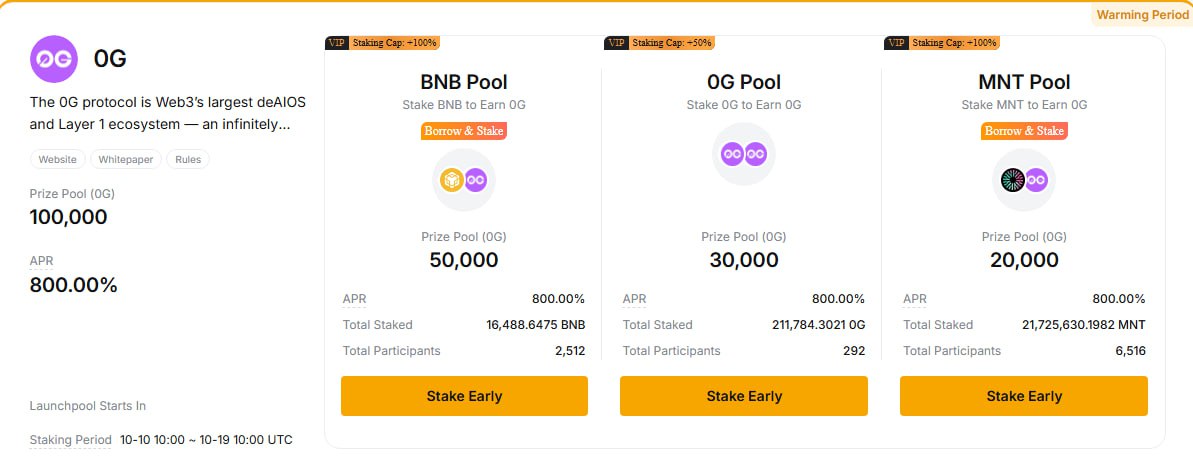Open the Rules link
1193x469 pixels.
pos(188,159)
